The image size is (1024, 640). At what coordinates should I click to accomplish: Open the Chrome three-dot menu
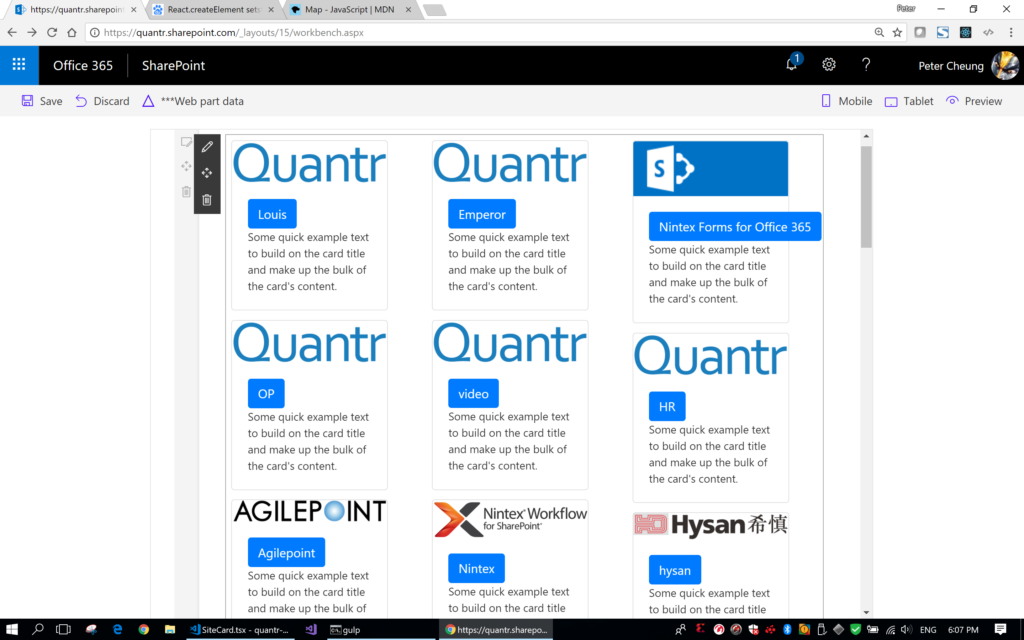click(1011, 32)
